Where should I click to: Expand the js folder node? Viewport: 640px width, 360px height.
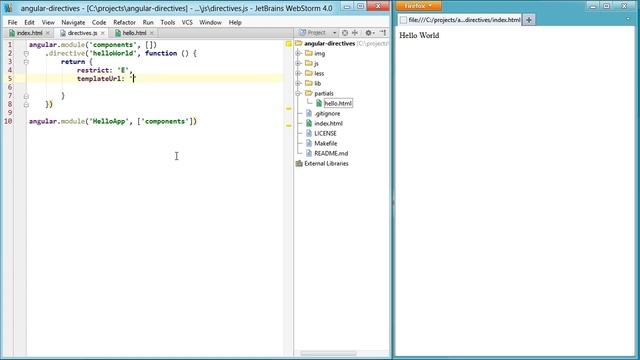(298, 63)
